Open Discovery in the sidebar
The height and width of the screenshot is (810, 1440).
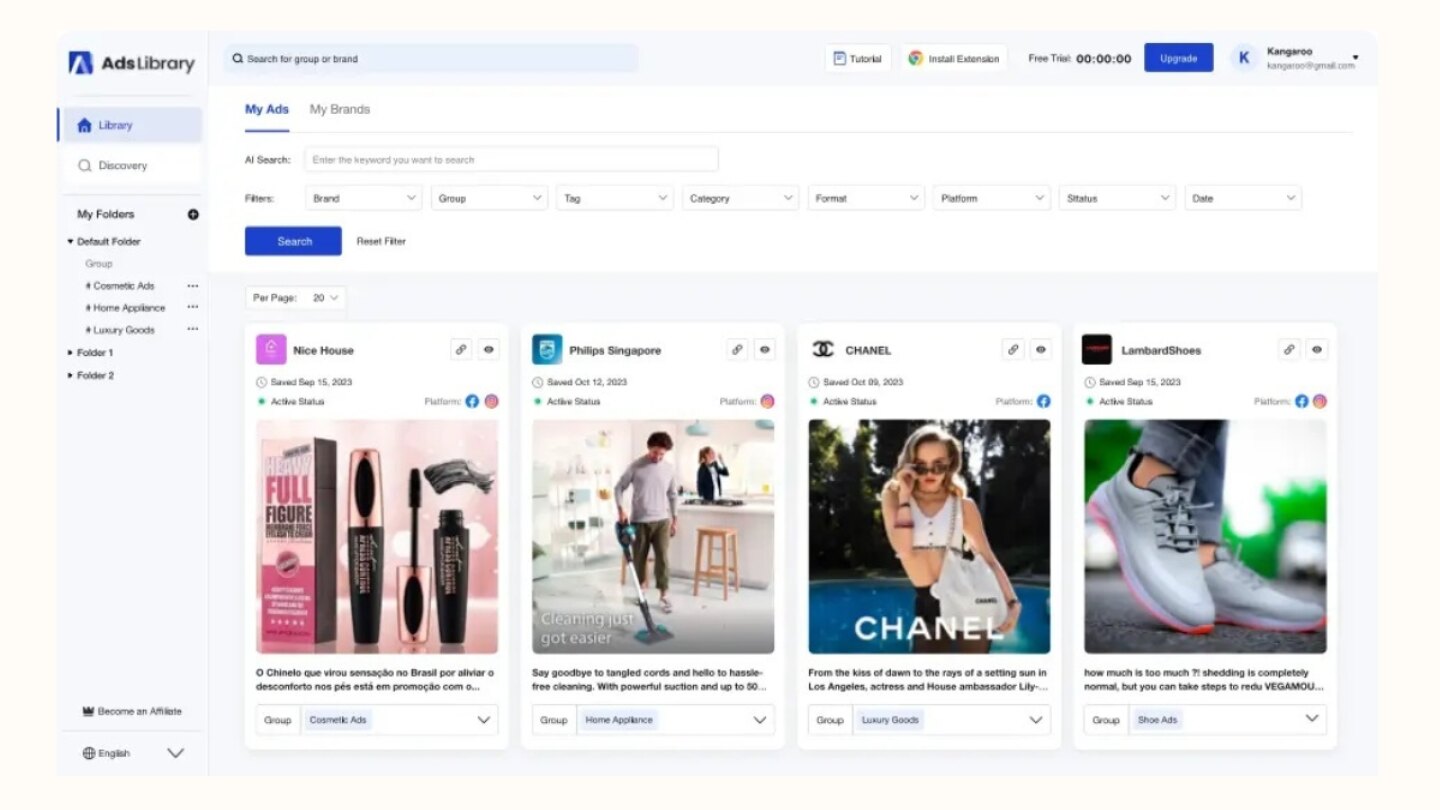130,165
